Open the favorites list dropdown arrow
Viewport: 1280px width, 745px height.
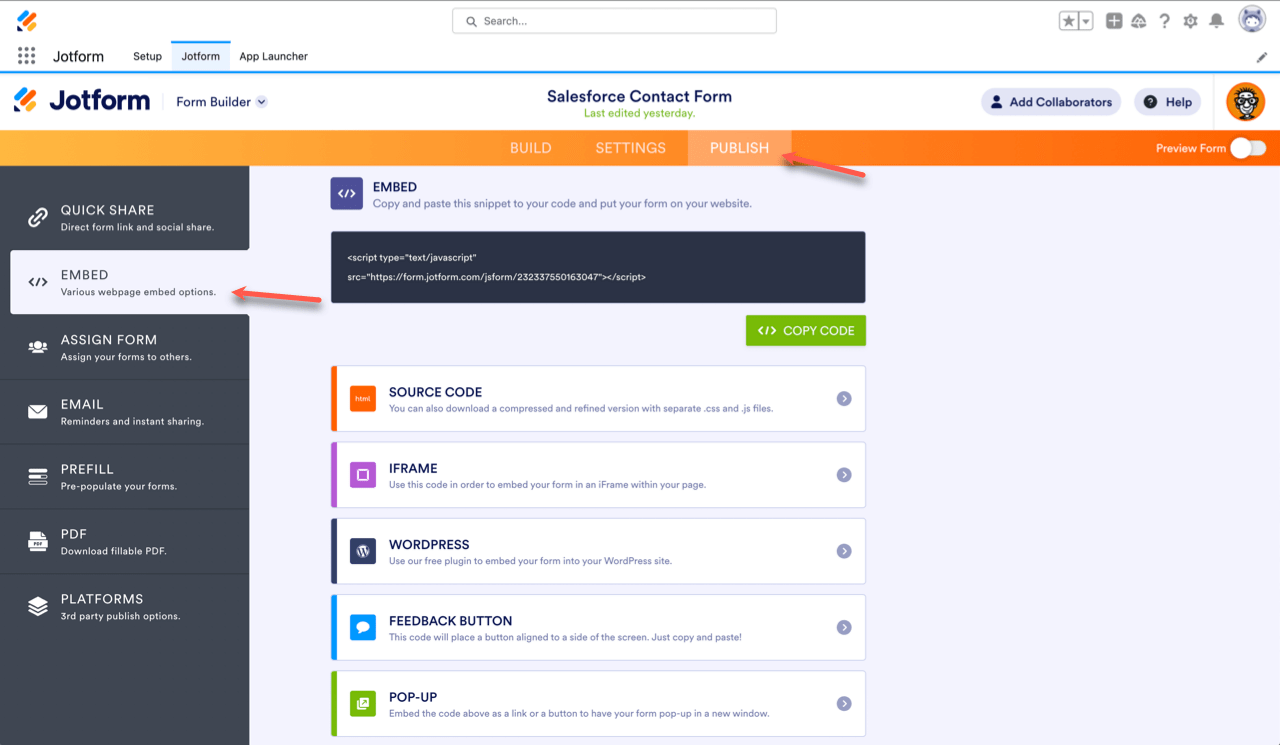pyautogui.click(x=1086, y=21)
